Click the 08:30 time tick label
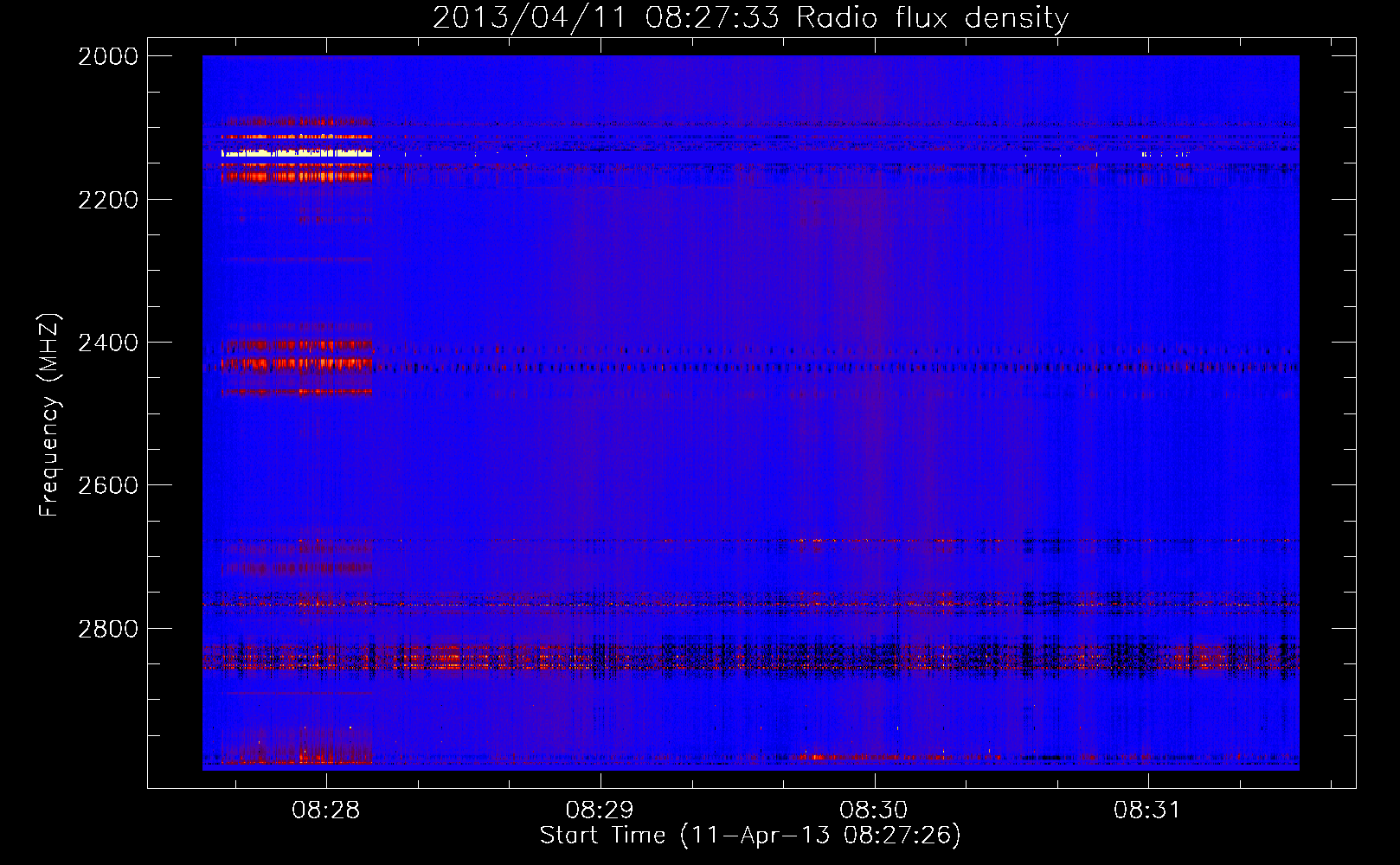Viewport: 1400px width, 865px height. pos(874,811)
